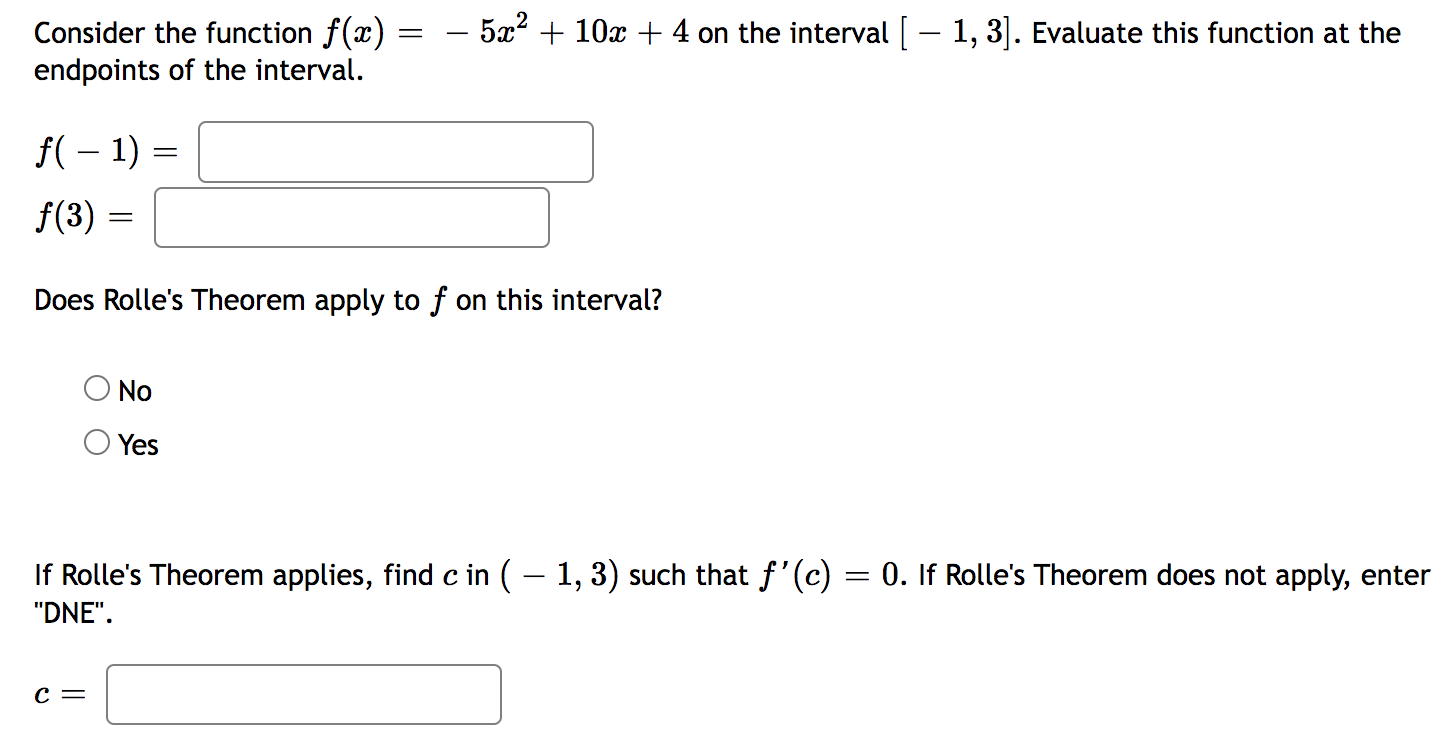
Task: Click the f(-1) = label
Action: tap(104, 151)
